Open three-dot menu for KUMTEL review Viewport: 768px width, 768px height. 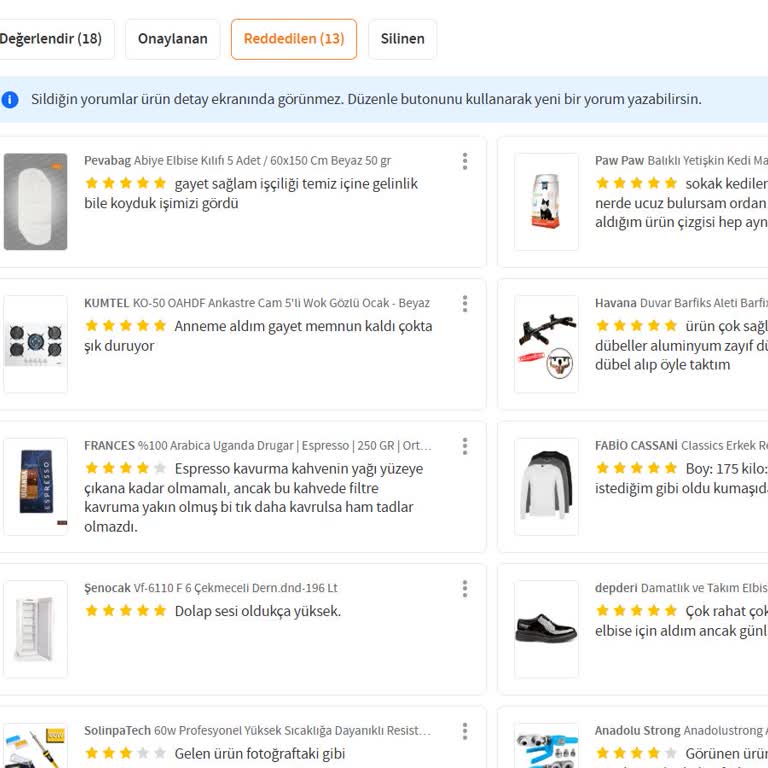[x=465, y=303]
